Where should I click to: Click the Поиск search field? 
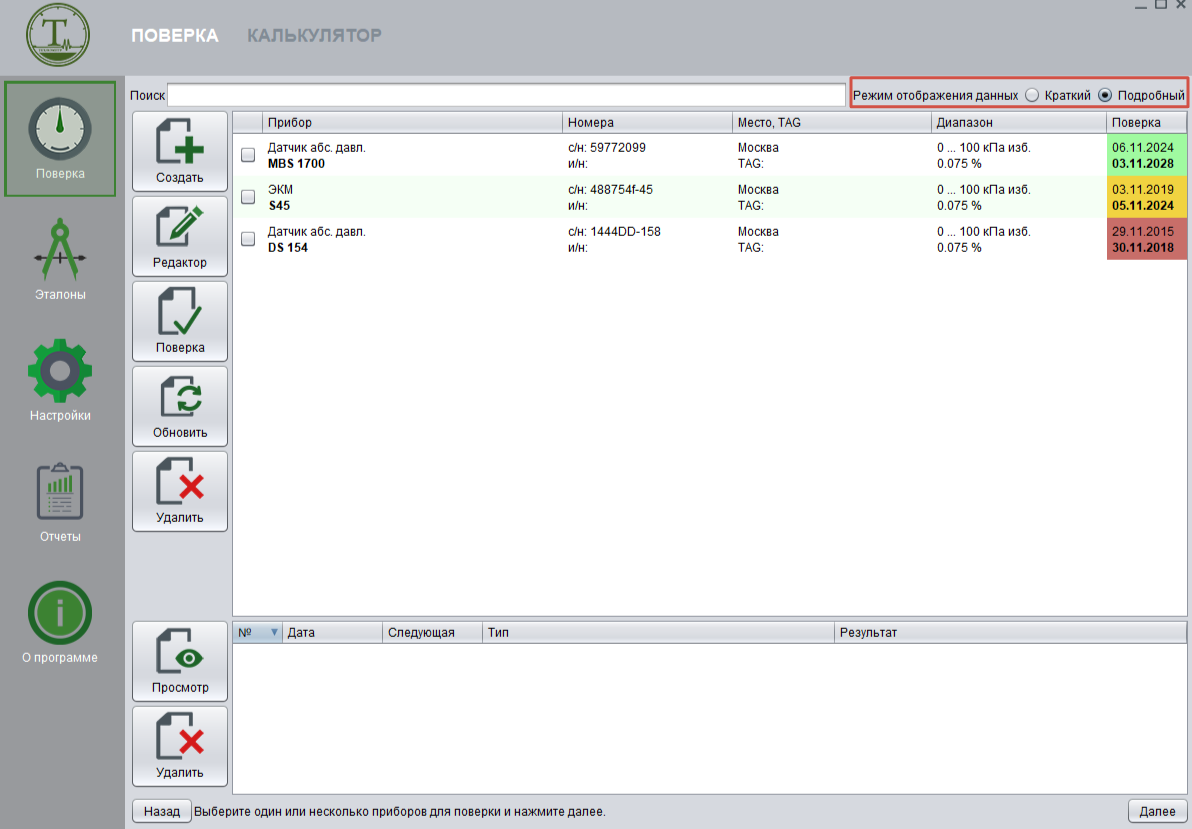coord(506,95)
